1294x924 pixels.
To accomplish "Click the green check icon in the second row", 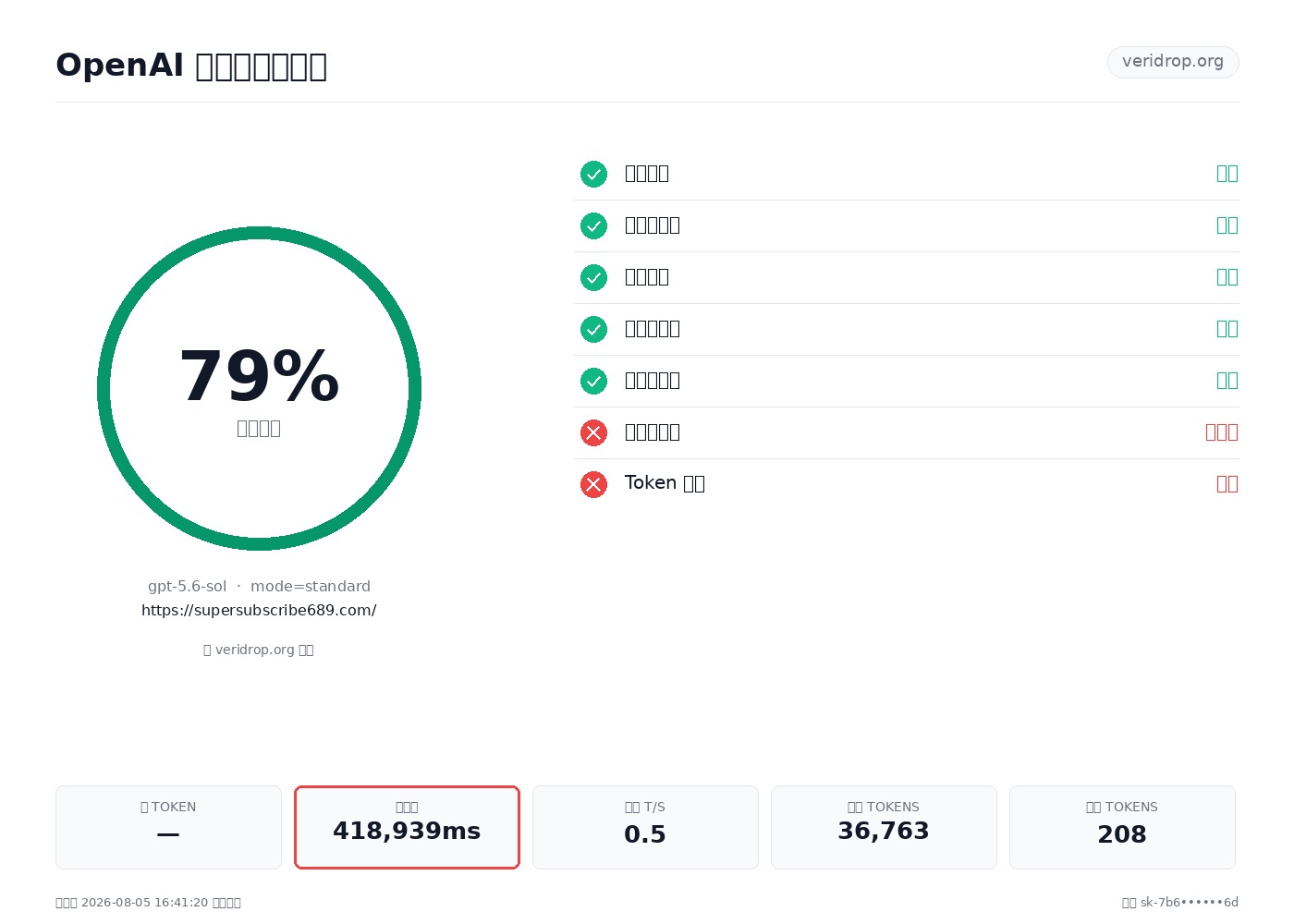I will [593, 225].
